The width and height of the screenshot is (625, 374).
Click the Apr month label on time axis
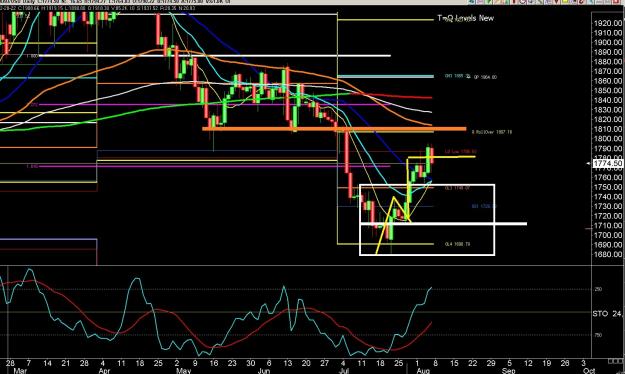pyautogui.click(x=104, y=370)
